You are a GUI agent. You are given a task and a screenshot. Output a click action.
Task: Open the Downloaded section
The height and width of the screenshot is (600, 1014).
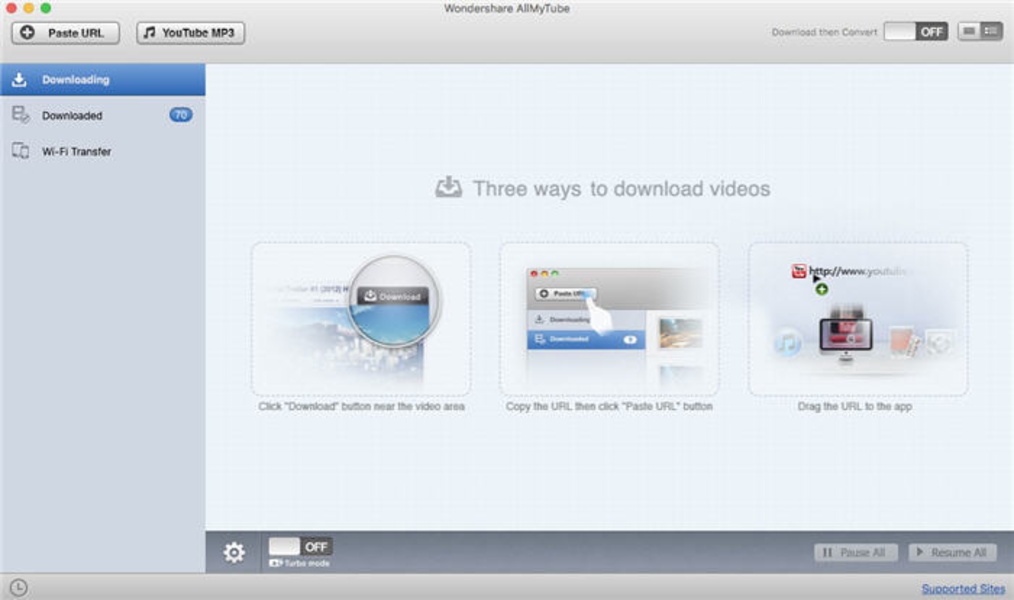tap(72, 116)
